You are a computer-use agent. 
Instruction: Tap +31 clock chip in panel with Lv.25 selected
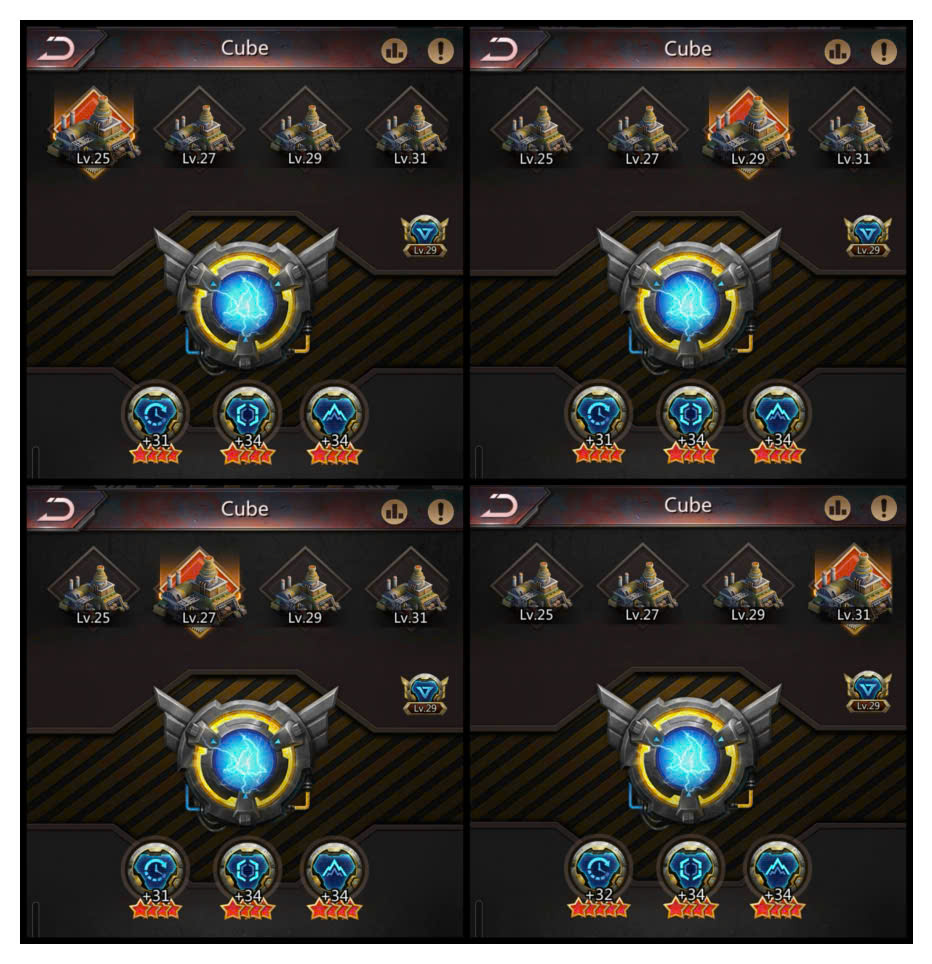click(x=156, y=421)
